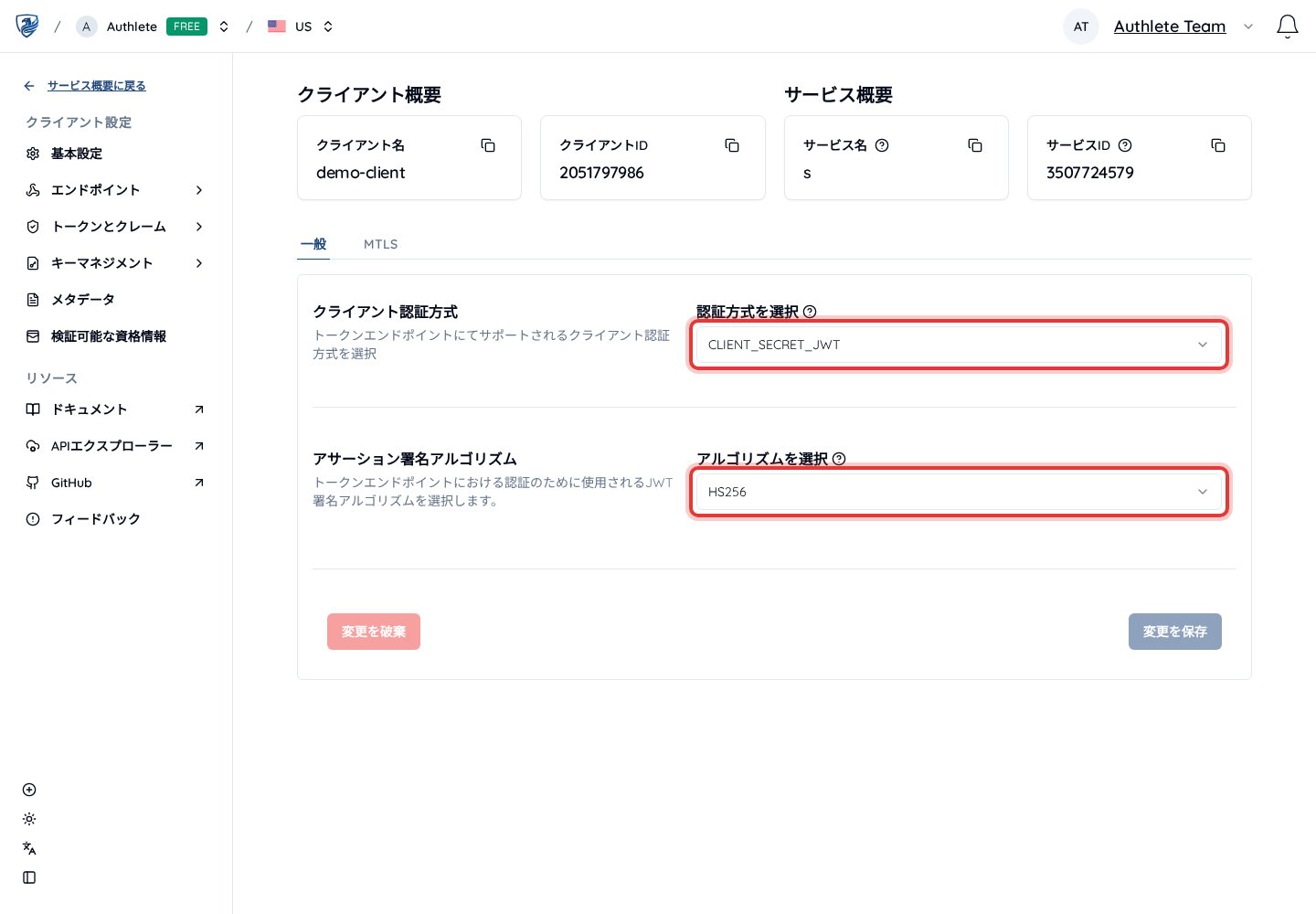Click the 変更を保存 button
Screen dimensions: 1316x914
[x=1175, y=632]
